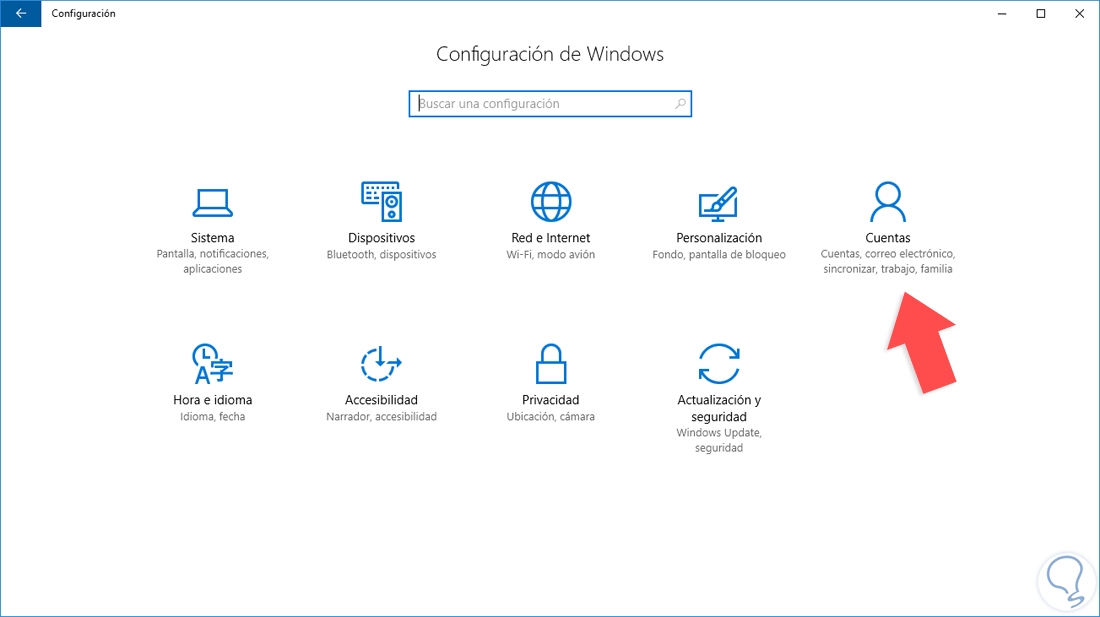The height and width of the screenshot is (617, 1100).
Task: Select the Cuentas label
Action: 887,238
